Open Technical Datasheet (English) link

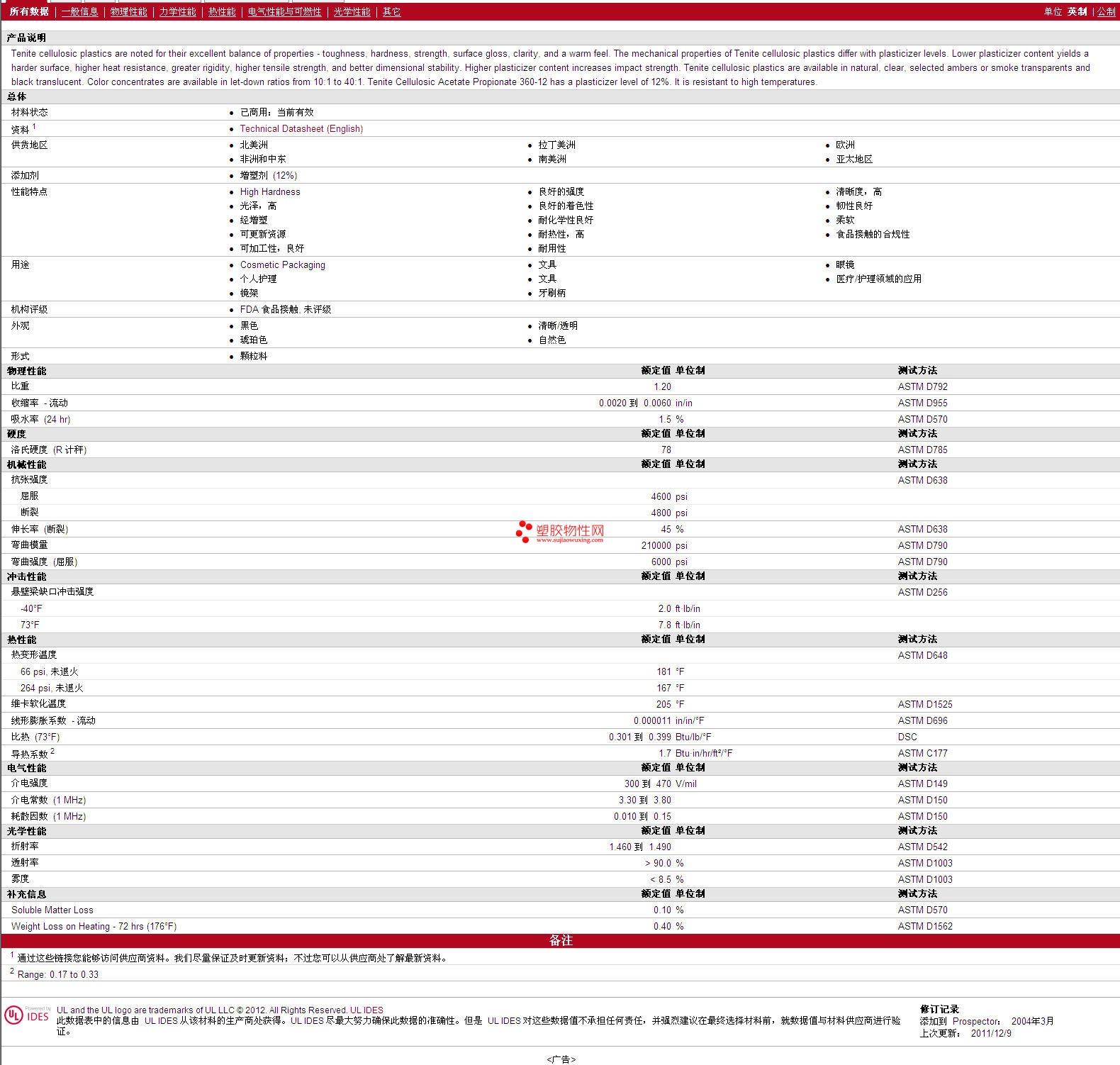[x=301, y=128]
